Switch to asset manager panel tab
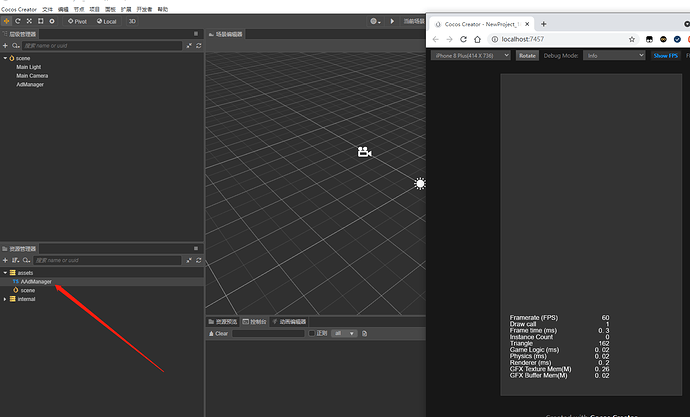Viewport: 690px width, 417px height. 19,249
